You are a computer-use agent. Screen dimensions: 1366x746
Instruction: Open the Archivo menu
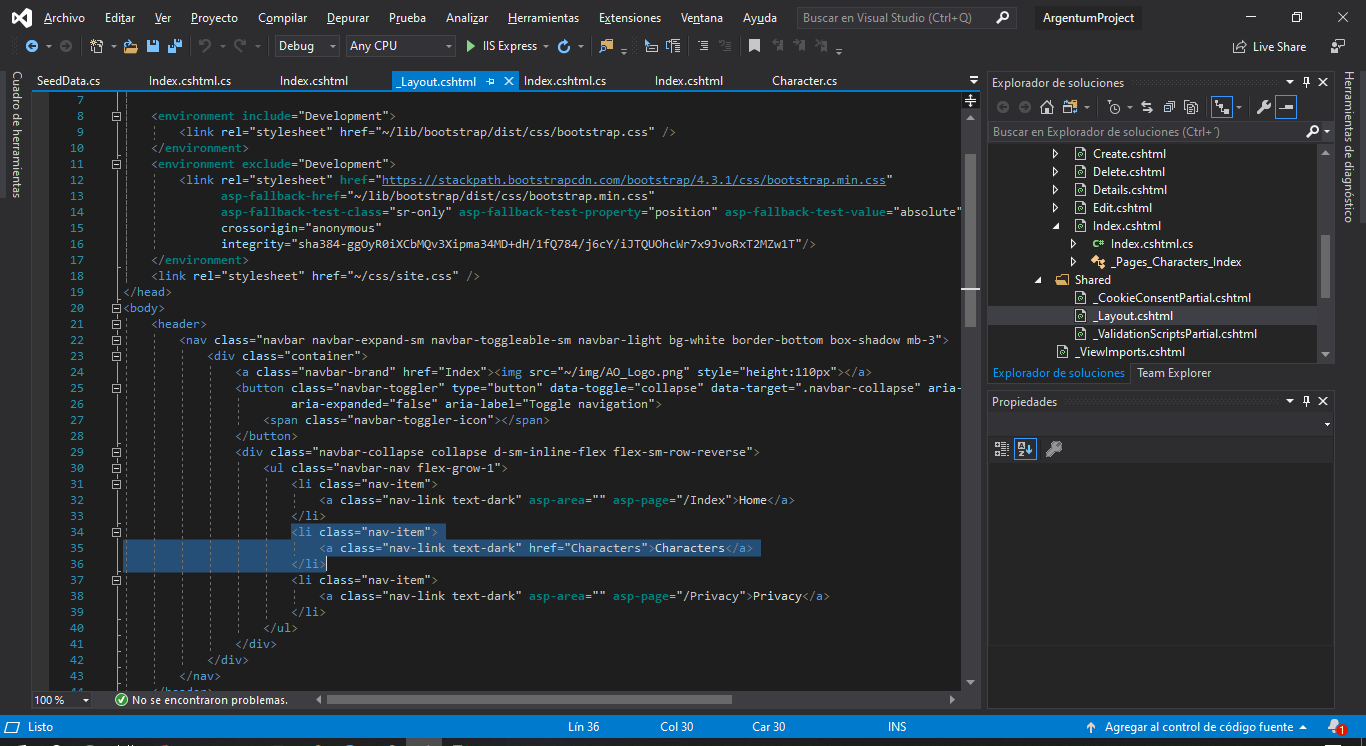pyautogui.click(x=64, y=18)
